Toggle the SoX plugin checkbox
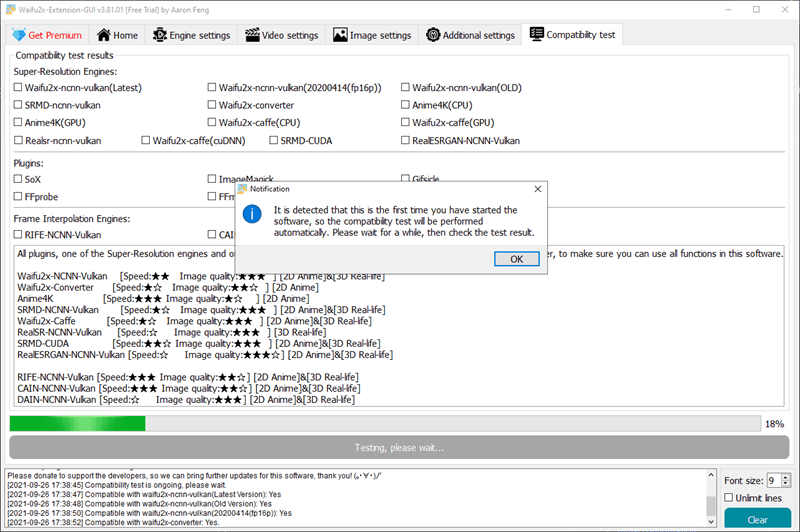800x532 pixels. coord(18,179)
